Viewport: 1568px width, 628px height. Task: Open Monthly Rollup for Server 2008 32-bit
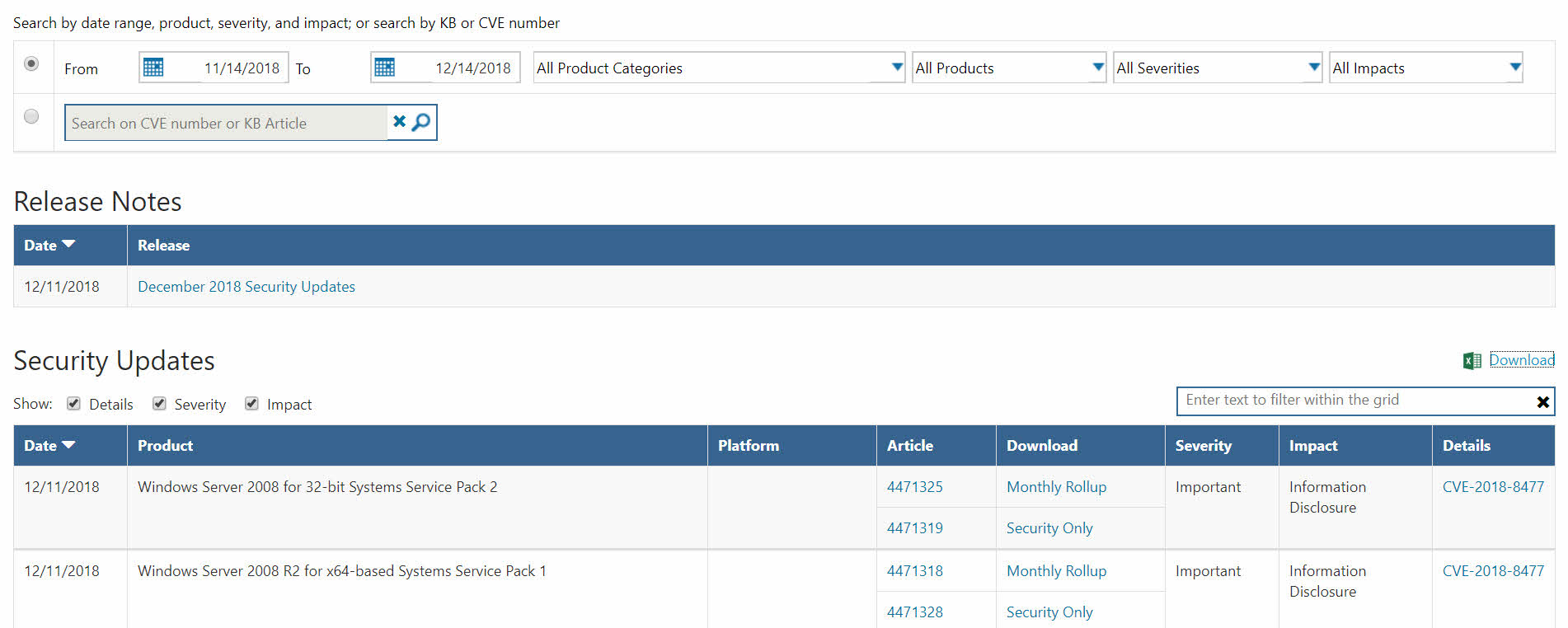pos(1057,486)
